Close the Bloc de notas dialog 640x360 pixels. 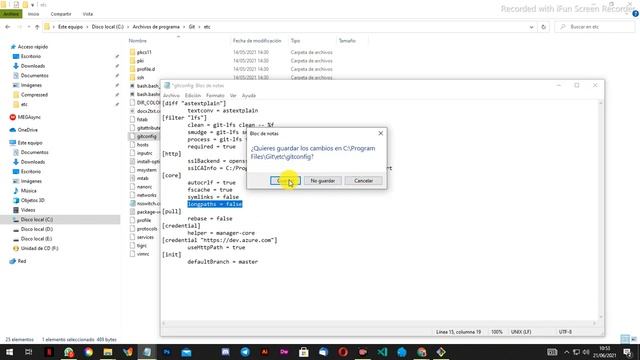380,133
